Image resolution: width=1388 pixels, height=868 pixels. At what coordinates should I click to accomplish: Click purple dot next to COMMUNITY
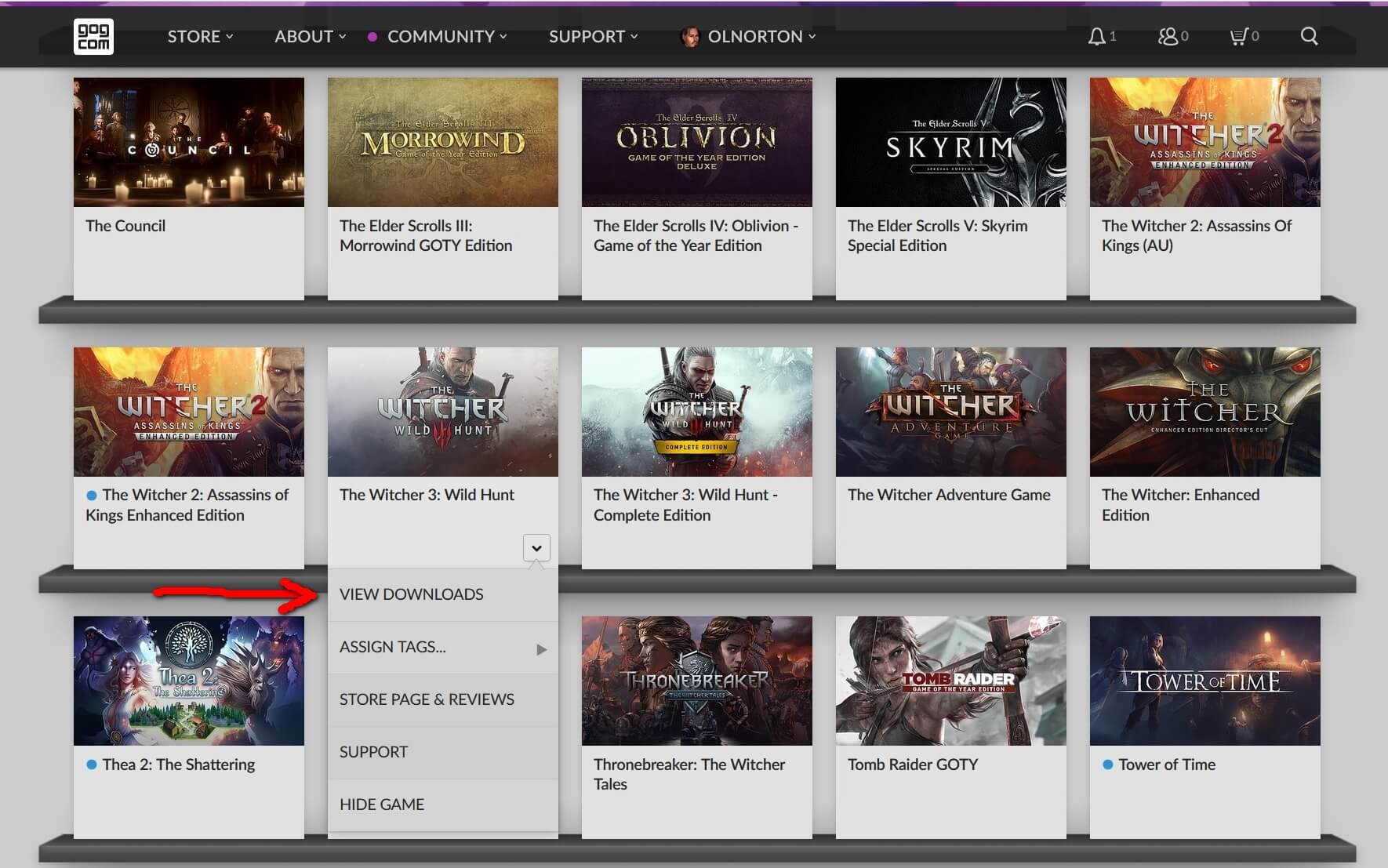(x=372, y=36)
